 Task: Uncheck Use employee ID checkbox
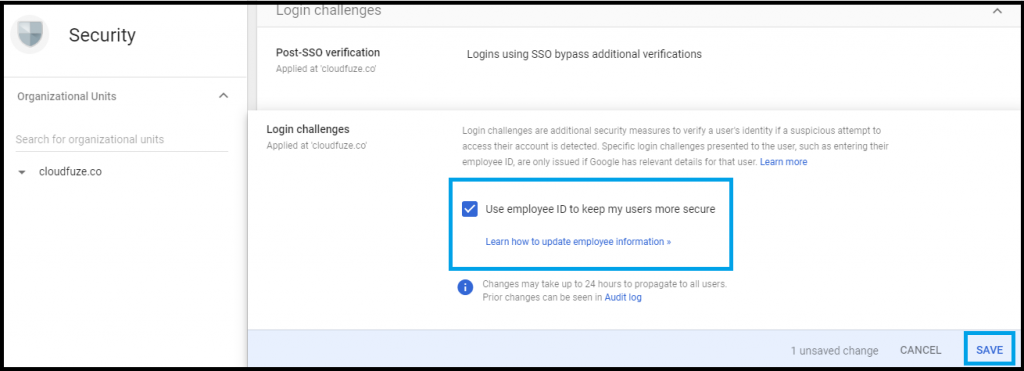pos(470,209)
